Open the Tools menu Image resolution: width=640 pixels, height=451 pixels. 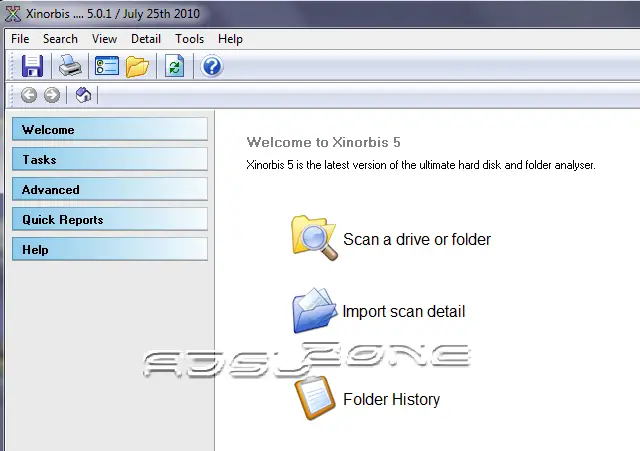tap(189, 39)
